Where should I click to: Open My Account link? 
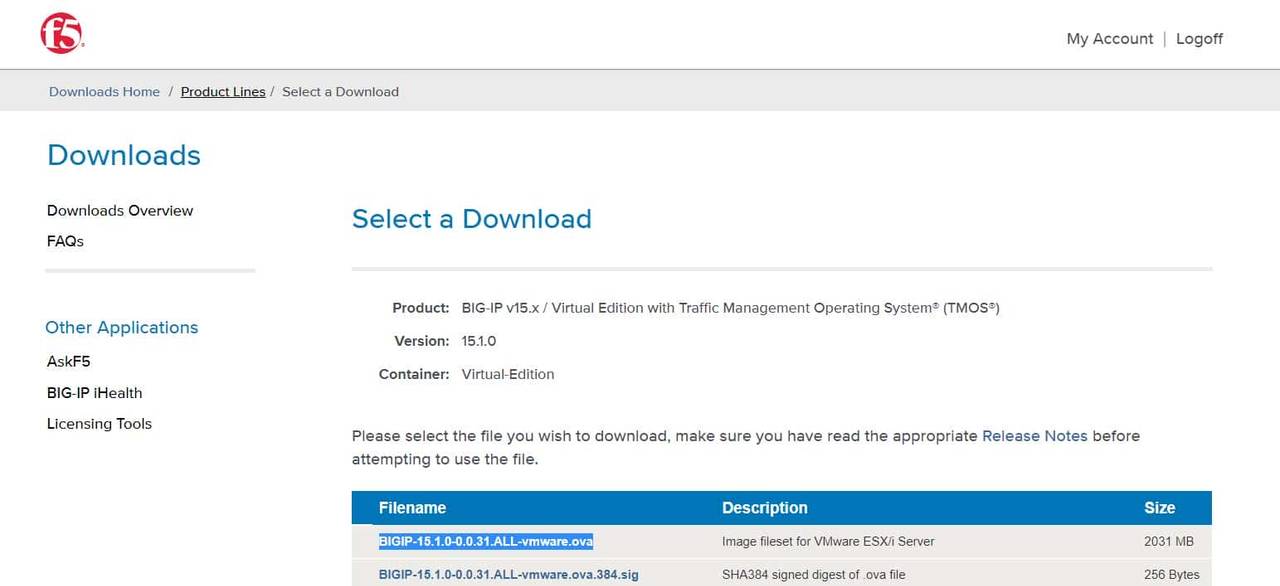coord(1110,39)
